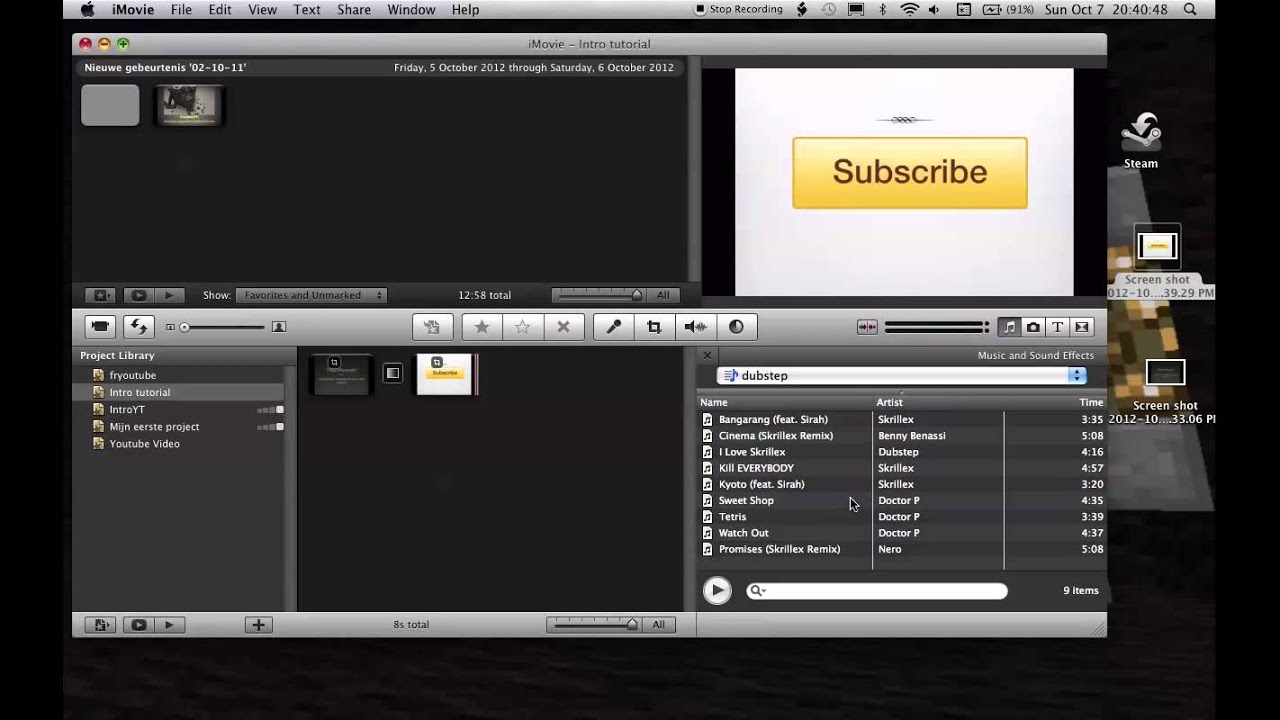Play project from beginning button

[170, 625]
